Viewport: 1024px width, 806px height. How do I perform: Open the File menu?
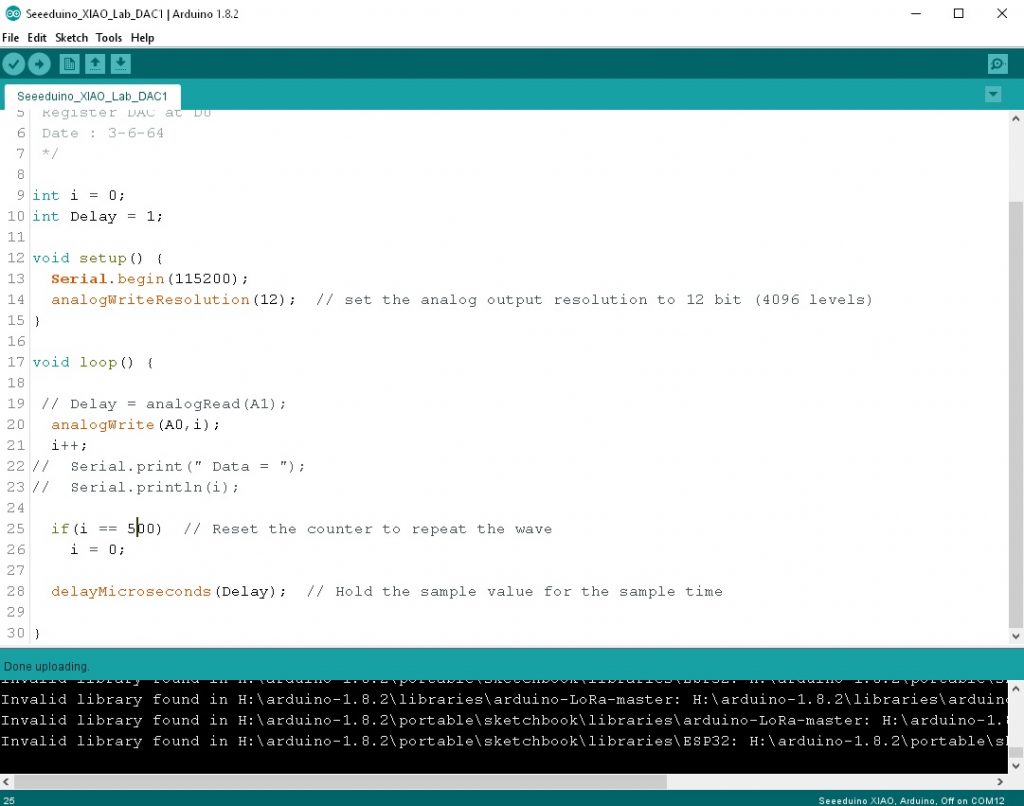[10, 38]
